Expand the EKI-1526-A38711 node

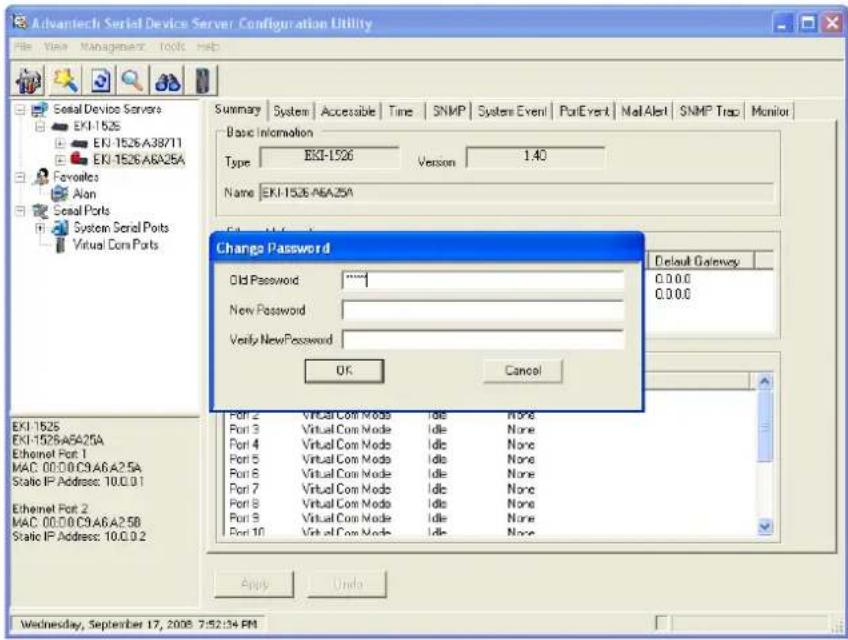pos(60,143)
